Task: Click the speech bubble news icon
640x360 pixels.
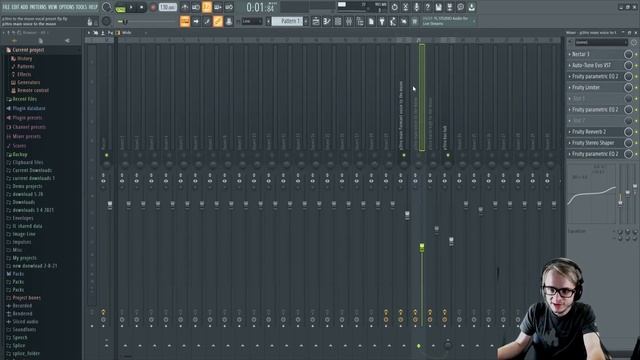Action: 460,7
